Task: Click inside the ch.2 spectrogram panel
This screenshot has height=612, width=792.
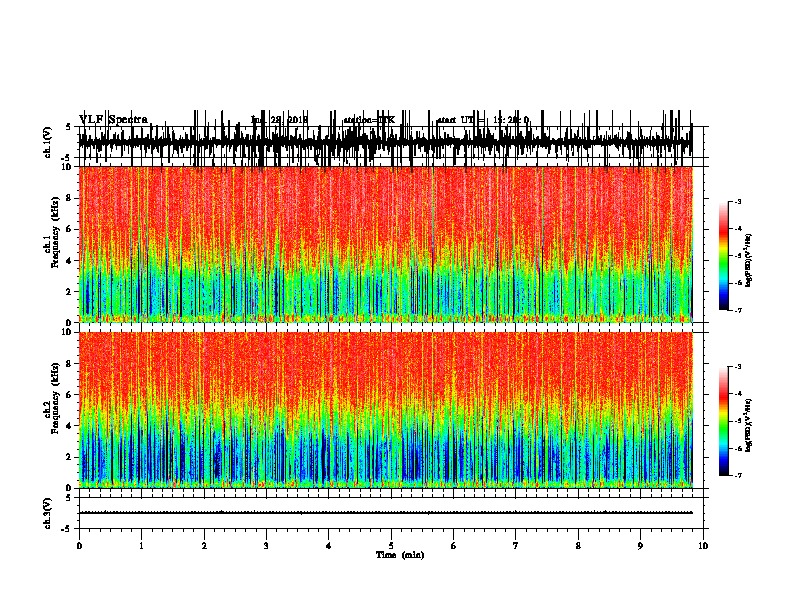Action: [386, 410]
